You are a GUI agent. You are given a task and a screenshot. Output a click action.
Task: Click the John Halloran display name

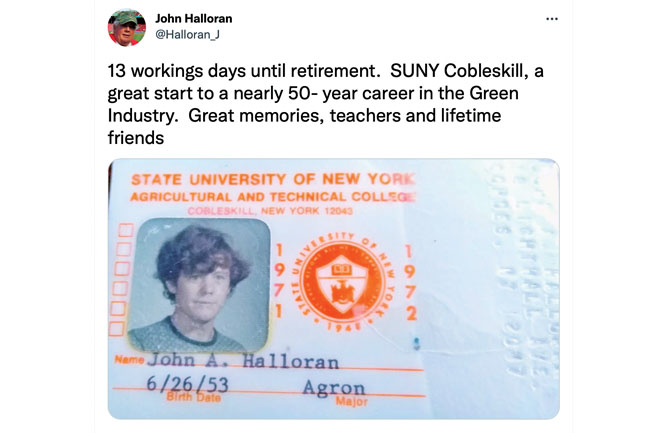click(x=194, y=19)
